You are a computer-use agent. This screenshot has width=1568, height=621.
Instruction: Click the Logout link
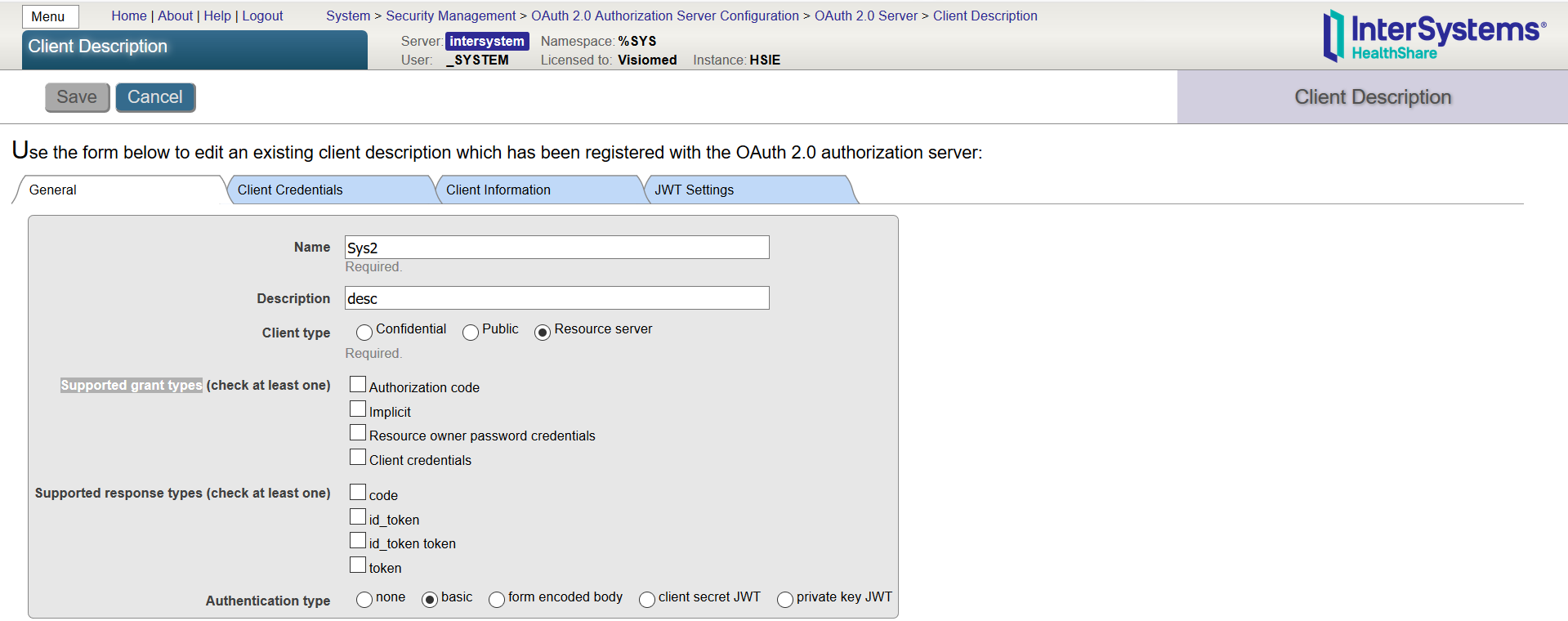coord(262,16)
